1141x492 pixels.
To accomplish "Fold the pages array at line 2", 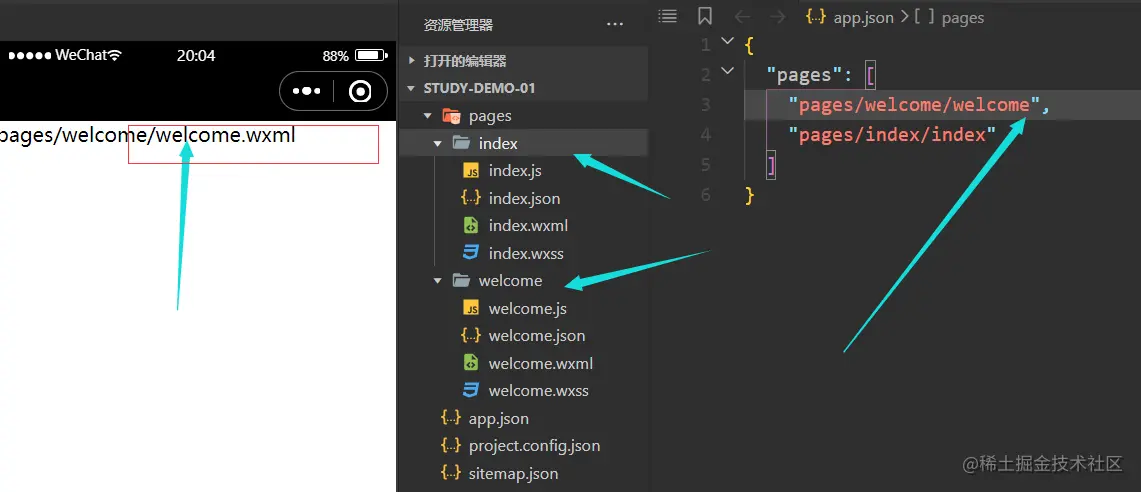I will [727, 71].
